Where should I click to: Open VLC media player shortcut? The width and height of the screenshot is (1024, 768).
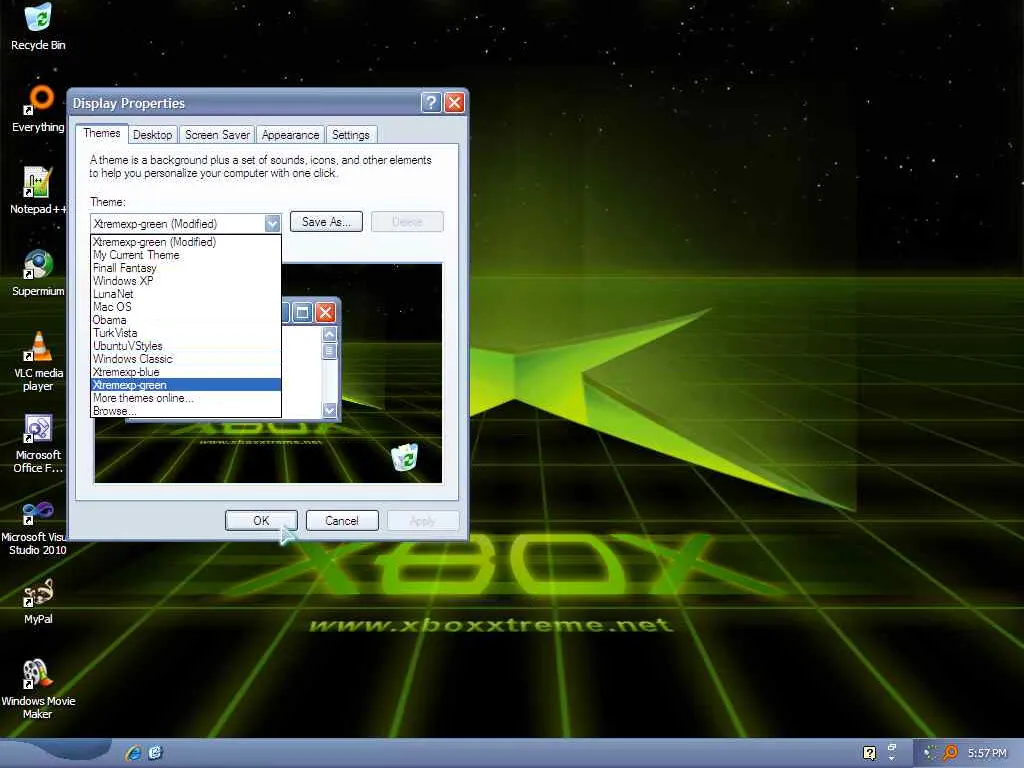pos(38,361)
